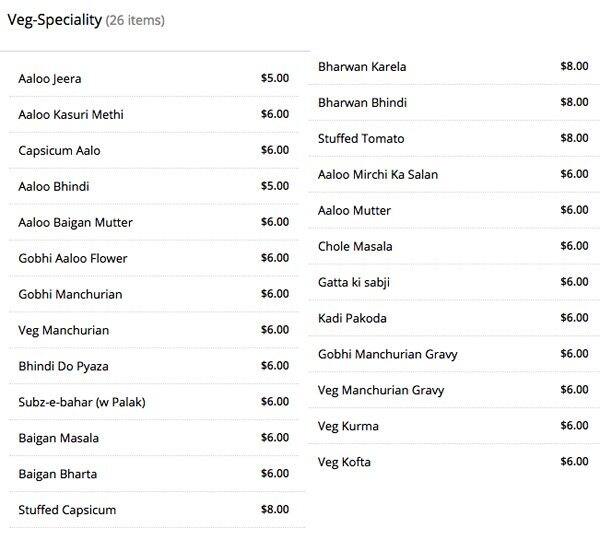
Task: Select the Chole Masala dish
Action: tap(454, 246)
